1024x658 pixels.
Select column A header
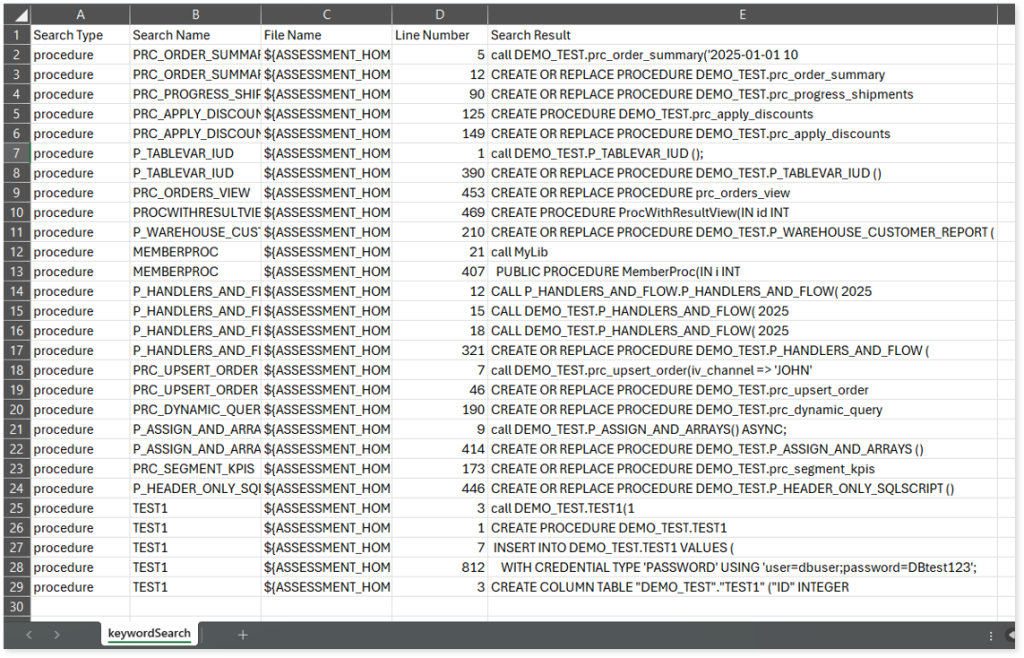[x=80, y=14]
